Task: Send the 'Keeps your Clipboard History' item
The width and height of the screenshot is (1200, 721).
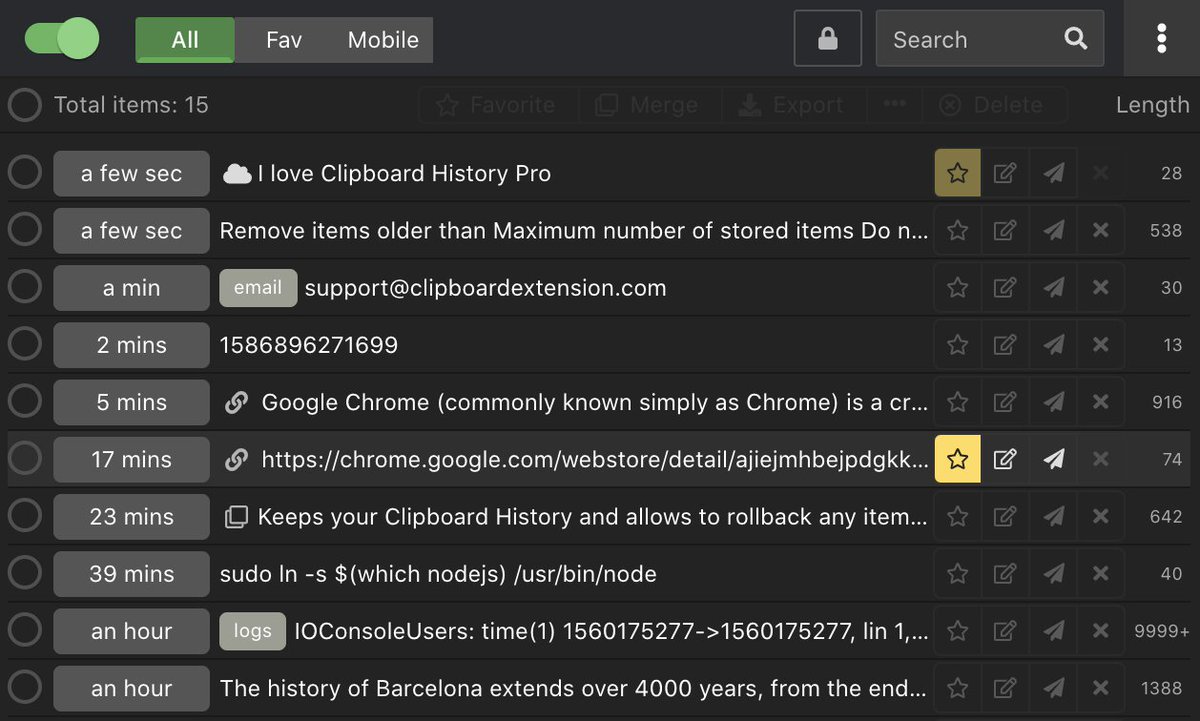Action: (1053, 516)
